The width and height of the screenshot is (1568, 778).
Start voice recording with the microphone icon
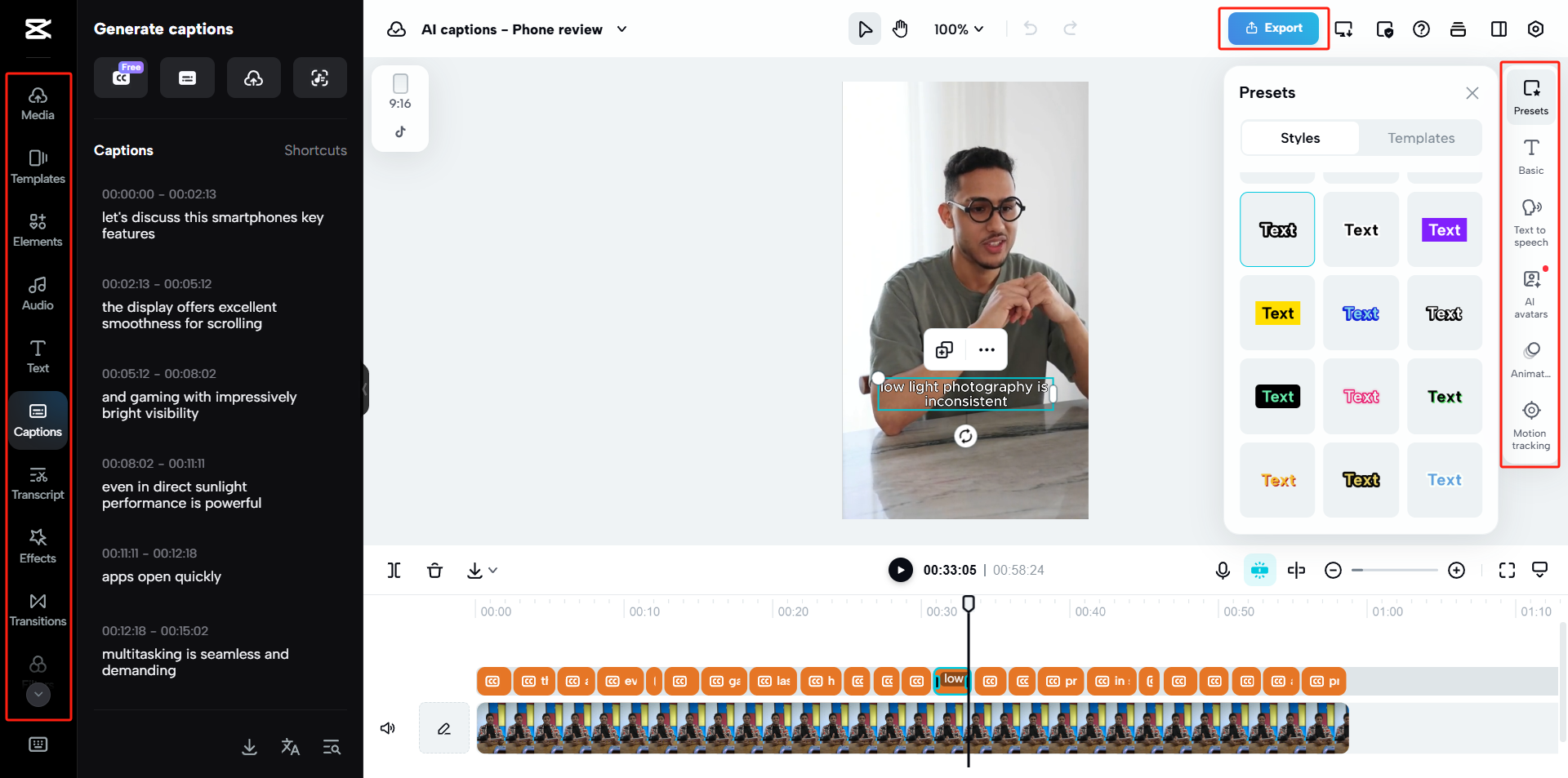pyautogui.click(x=1222, y=570)
